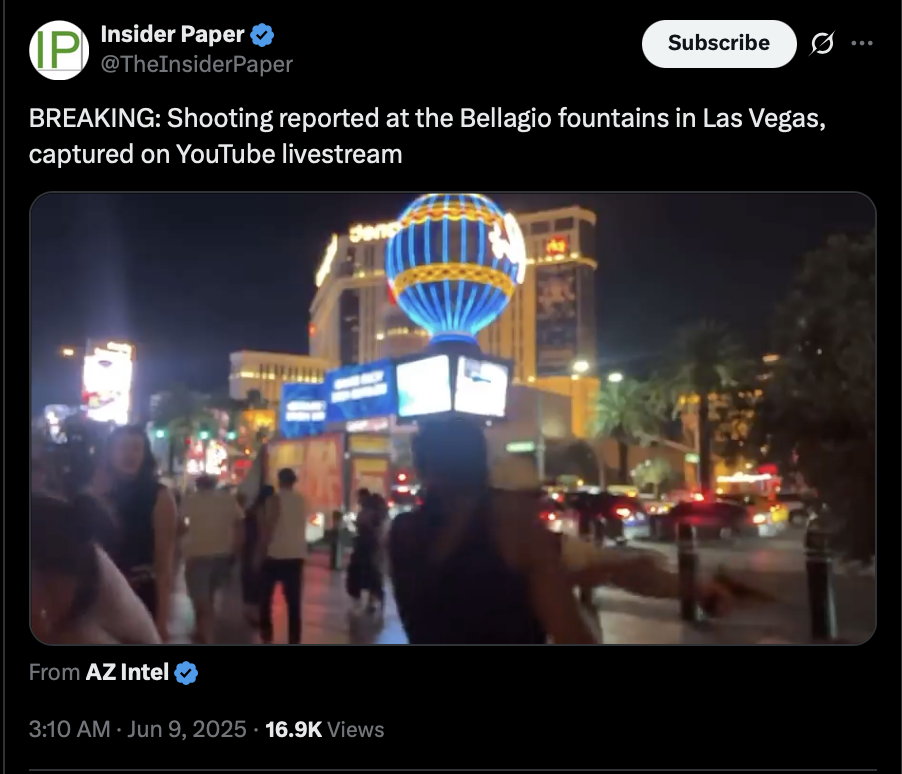This screenshot has width=902, height=774.
Task: Click the bright billboard screens in the video
Action: (x=452, y=386)
